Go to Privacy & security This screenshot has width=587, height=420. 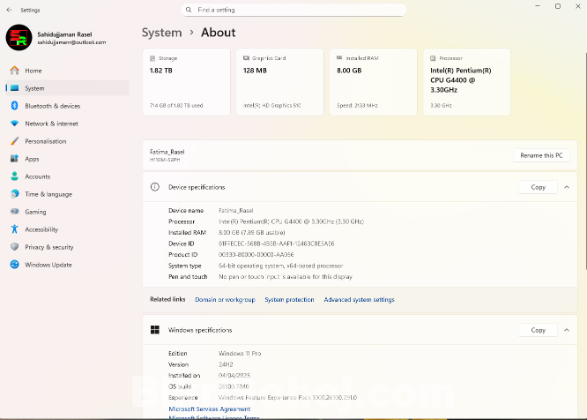(x=67, y=247)
